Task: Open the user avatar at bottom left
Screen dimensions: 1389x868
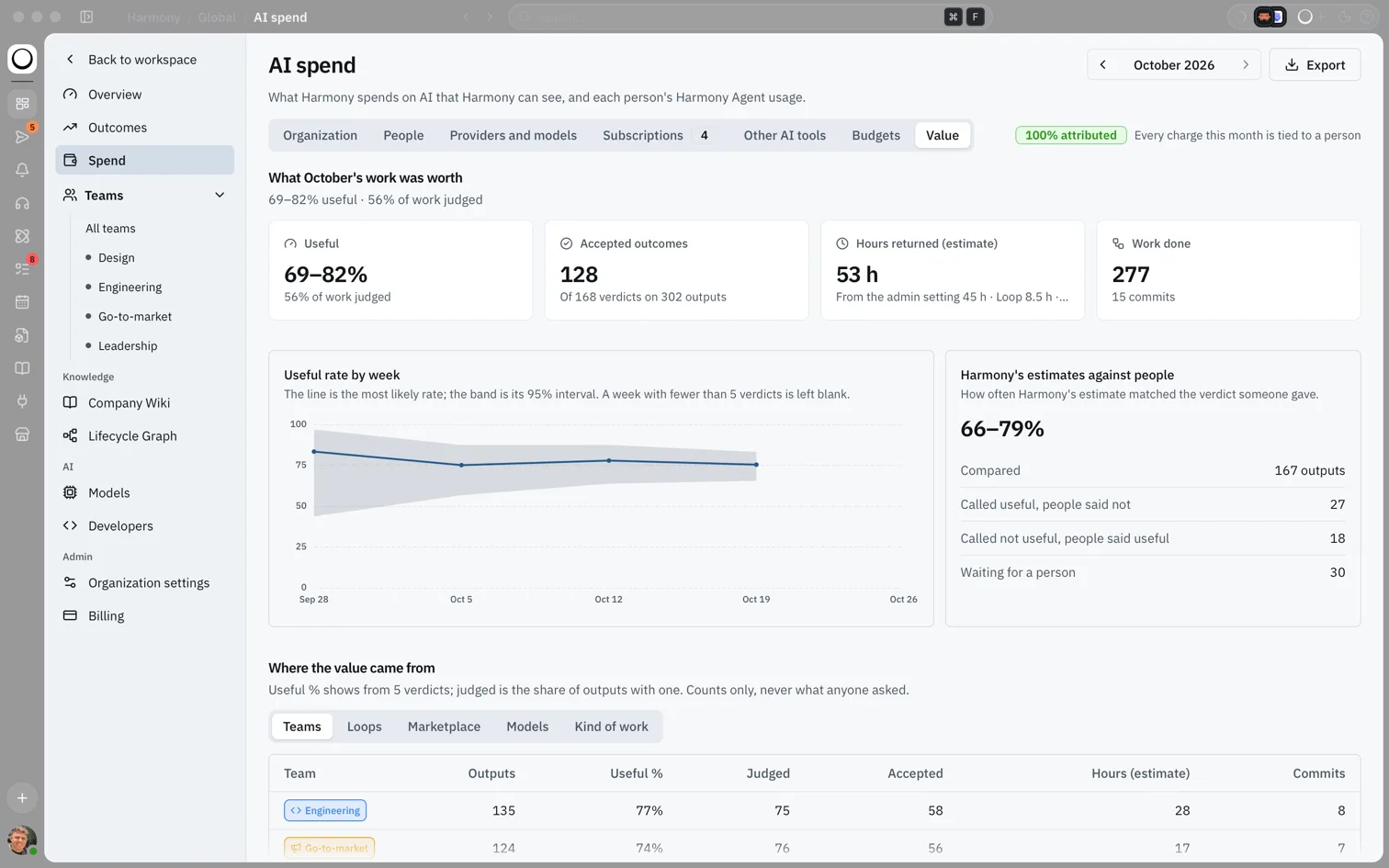Action: [21, 840]
